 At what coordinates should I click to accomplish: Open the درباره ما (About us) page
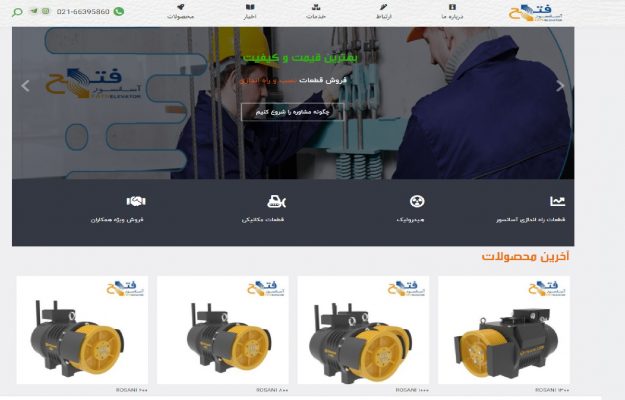pyautogui.click(x=451, y=12)
